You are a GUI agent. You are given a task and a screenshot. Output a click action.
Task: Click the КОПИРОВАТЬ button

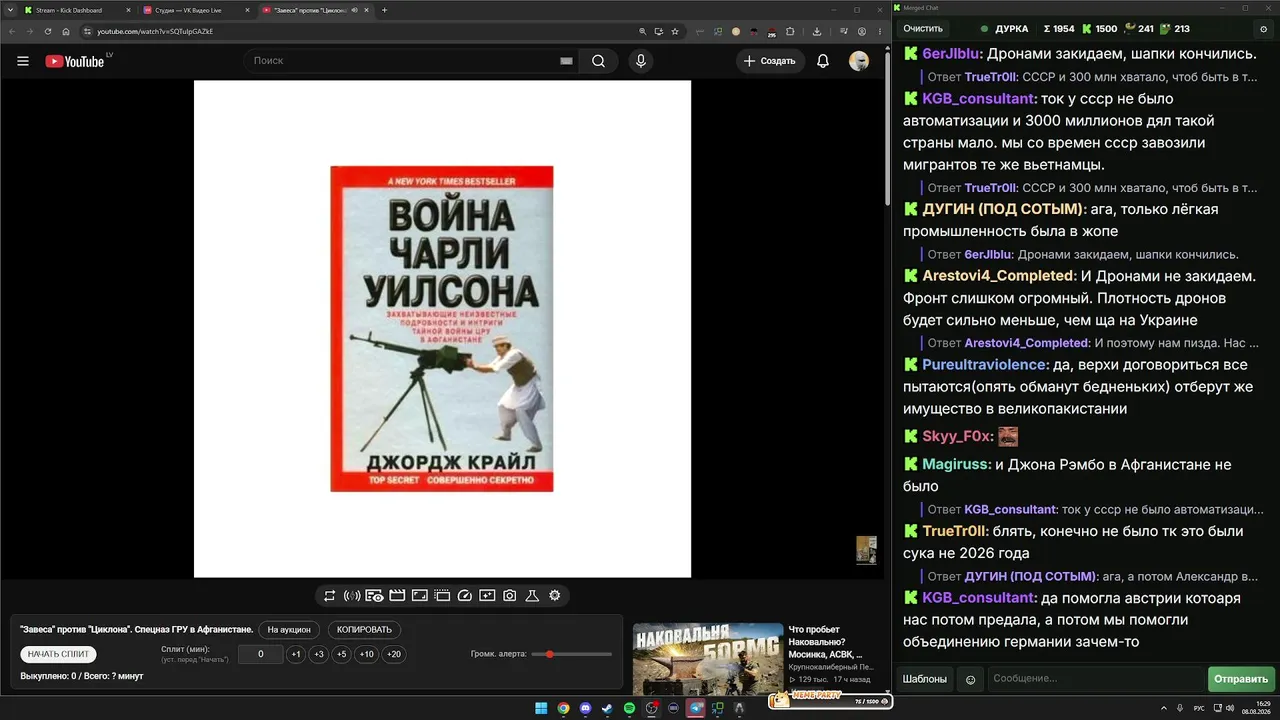tap(364, 630)
